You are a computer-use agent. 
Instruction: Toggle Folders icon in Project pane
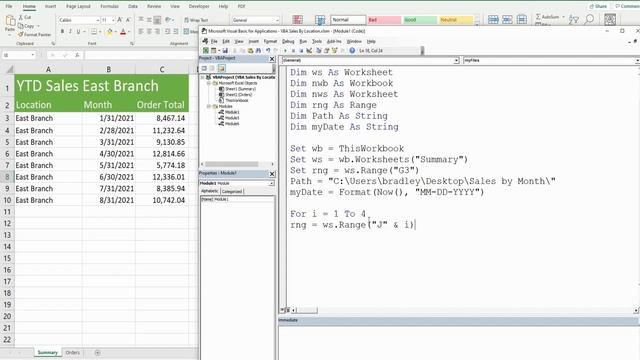(222, 68)
